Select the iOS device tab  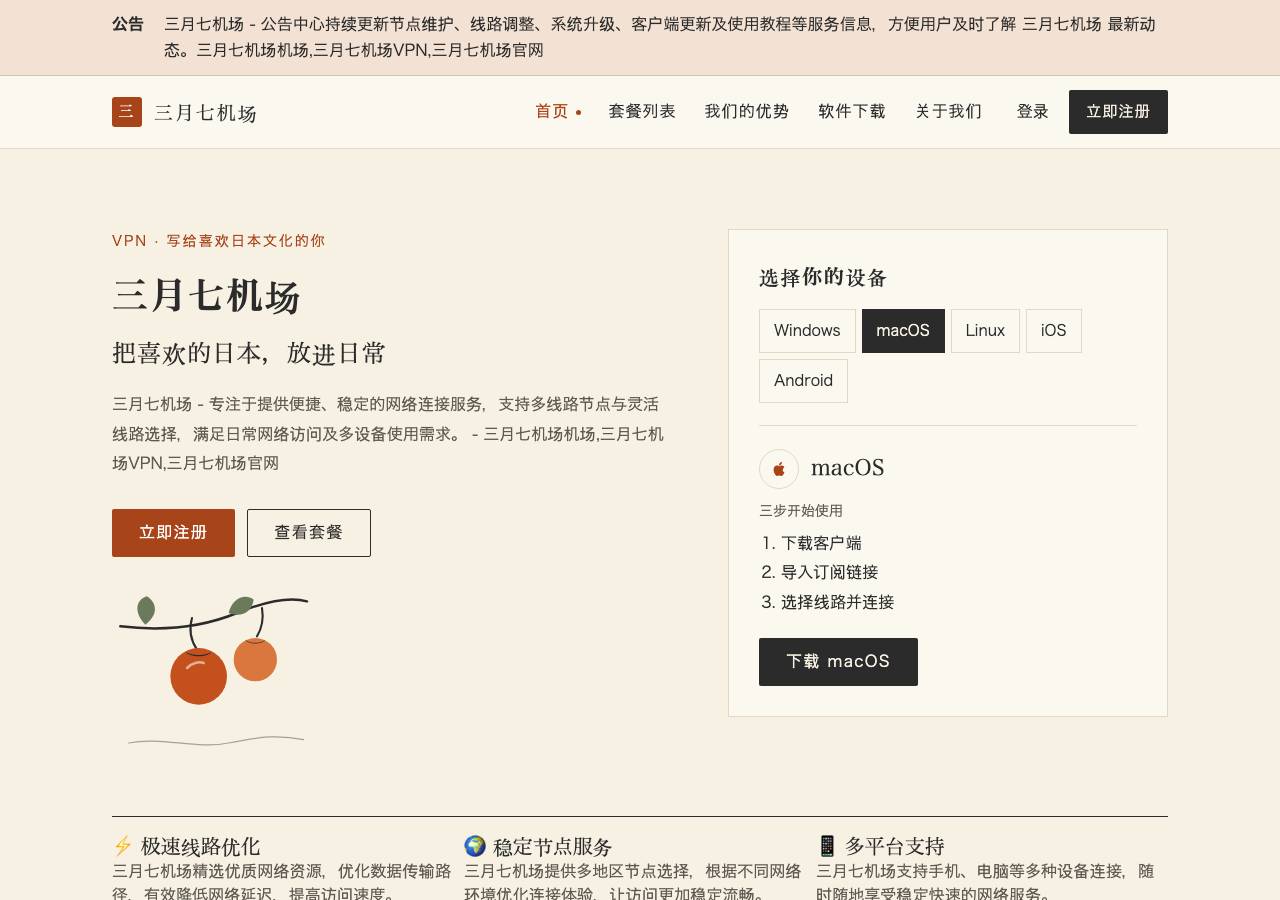click(x=1054, y=331)
